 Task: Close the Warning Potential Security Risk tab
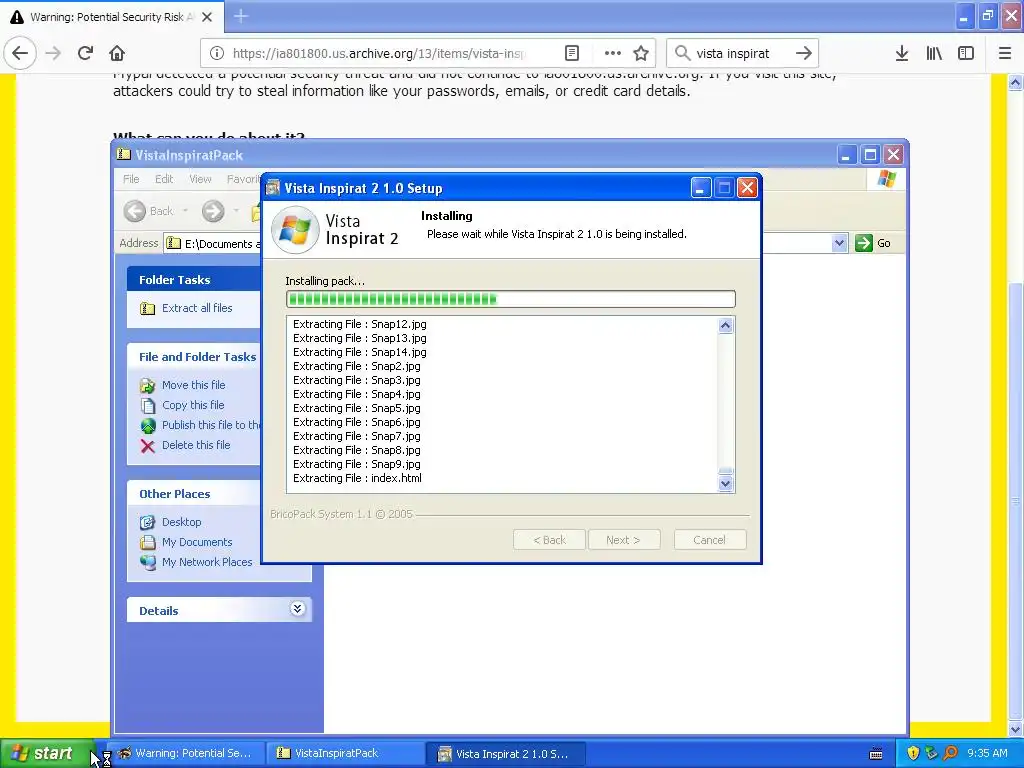click(x=207, y=17)
